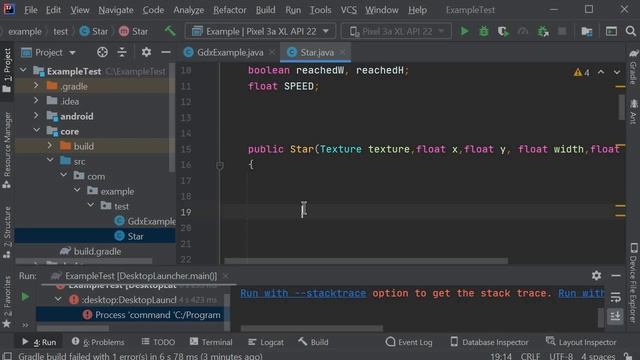Click the warnings indicator showing 4
Image resolution: width=640 pixels, height=360 pixels.
(582, 73)
